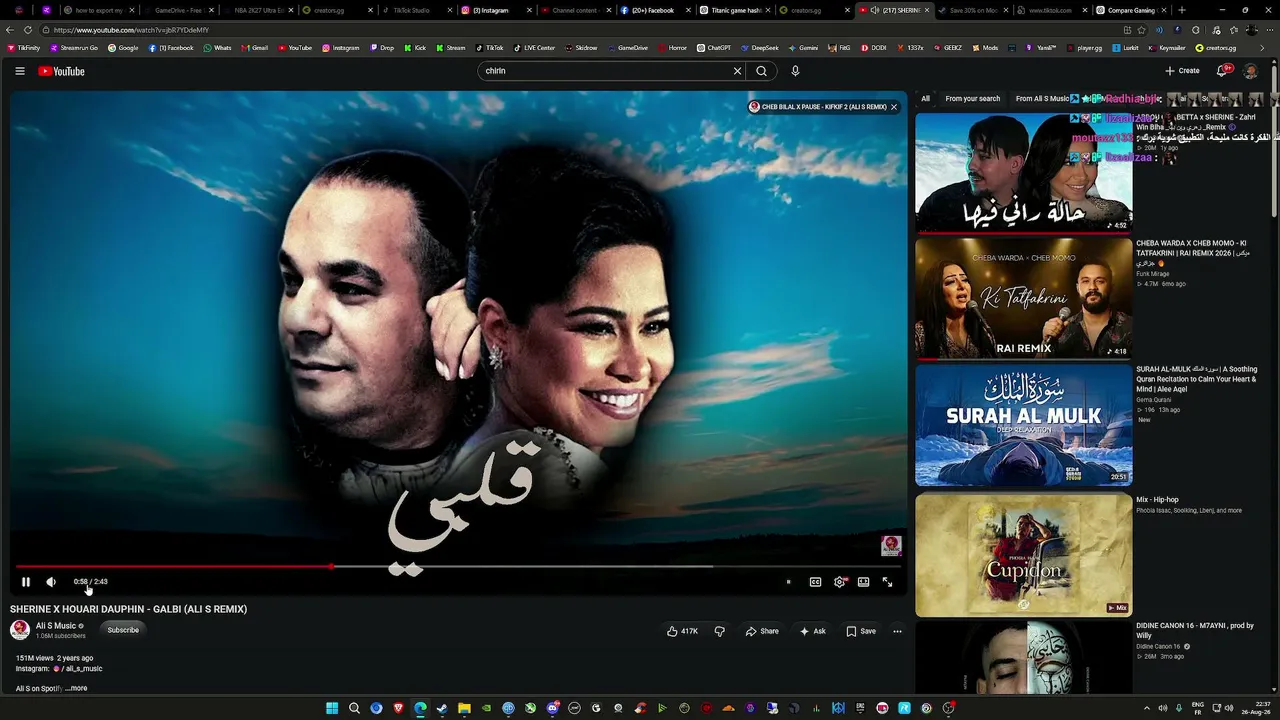Start voice search with microphone
Screen dimensions: 1280x720
point(795,71)
